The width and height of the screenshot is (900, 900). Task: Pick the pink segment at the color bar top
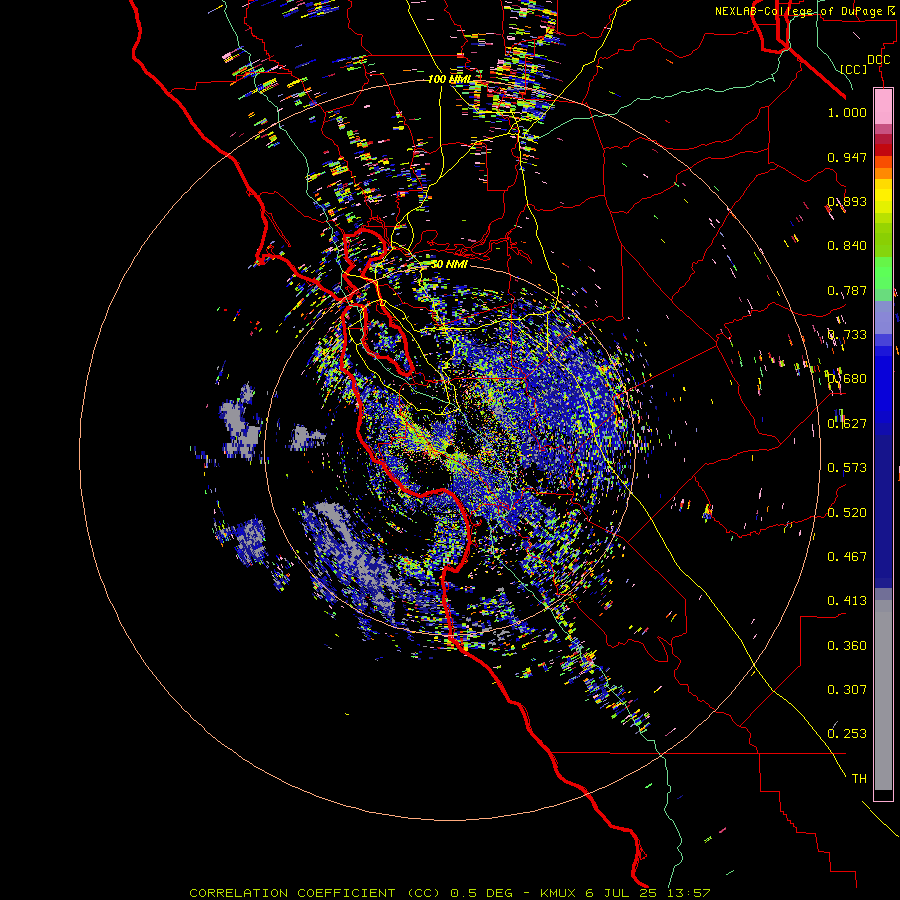(x=883, y=107)
